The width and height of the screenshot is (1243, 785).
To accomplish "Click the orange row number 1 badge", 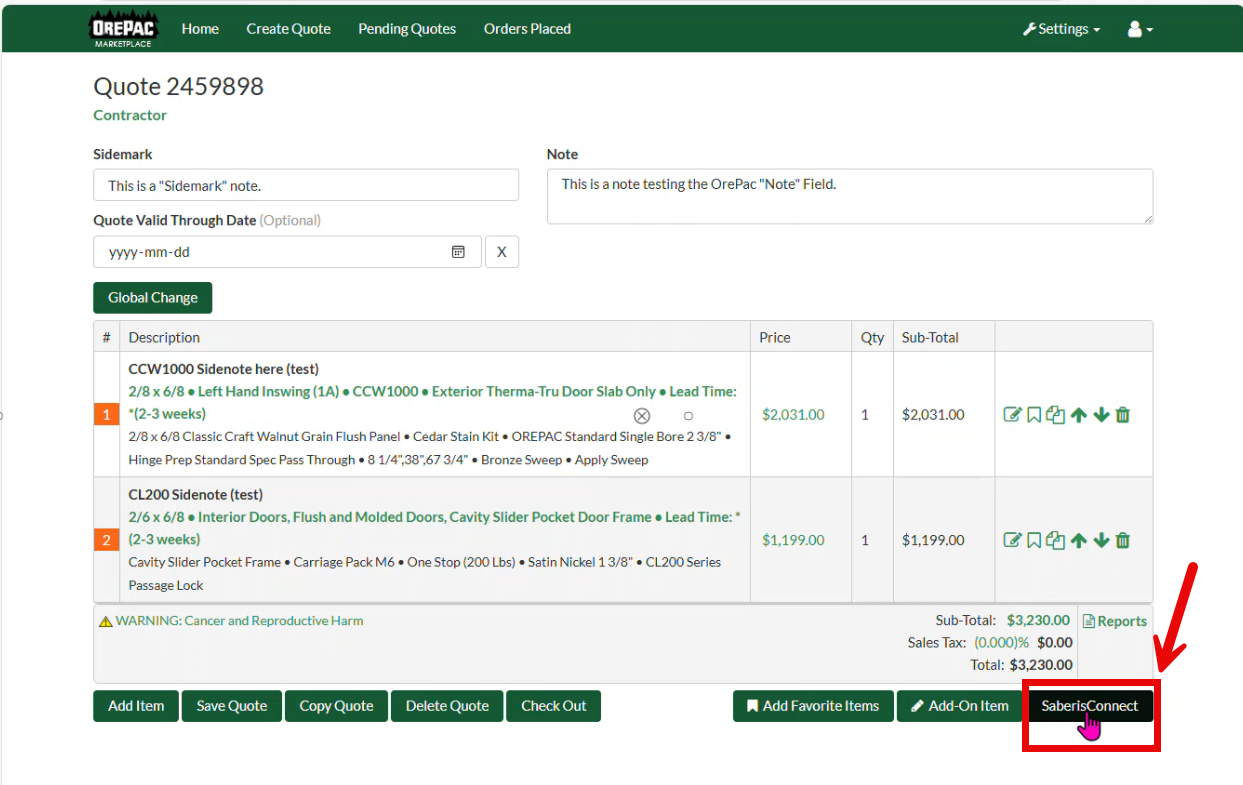I will coord(106,415).
